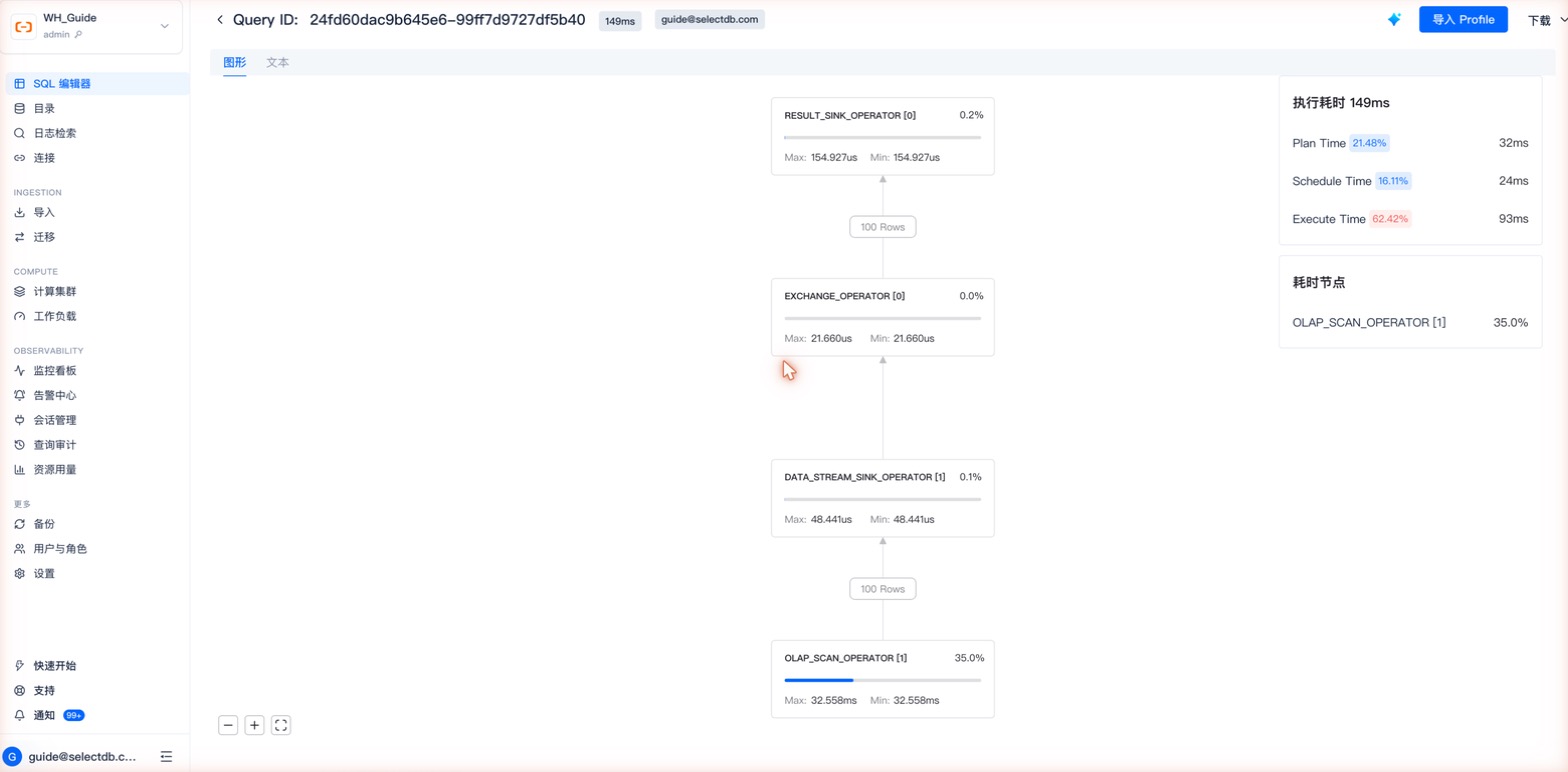Click the OLAP_SCAN_OPERATOR progress bar
Image resolution: width=1568 pixels, height=772 pixels.
pos(883,680)
